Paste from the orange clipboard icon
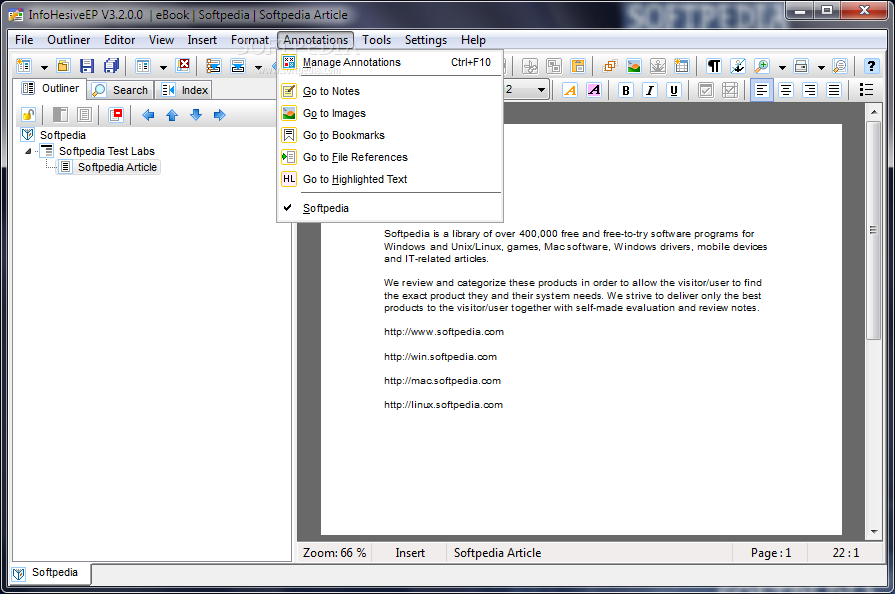The width and height of the screenshot is (895, 594). [578, 66]
